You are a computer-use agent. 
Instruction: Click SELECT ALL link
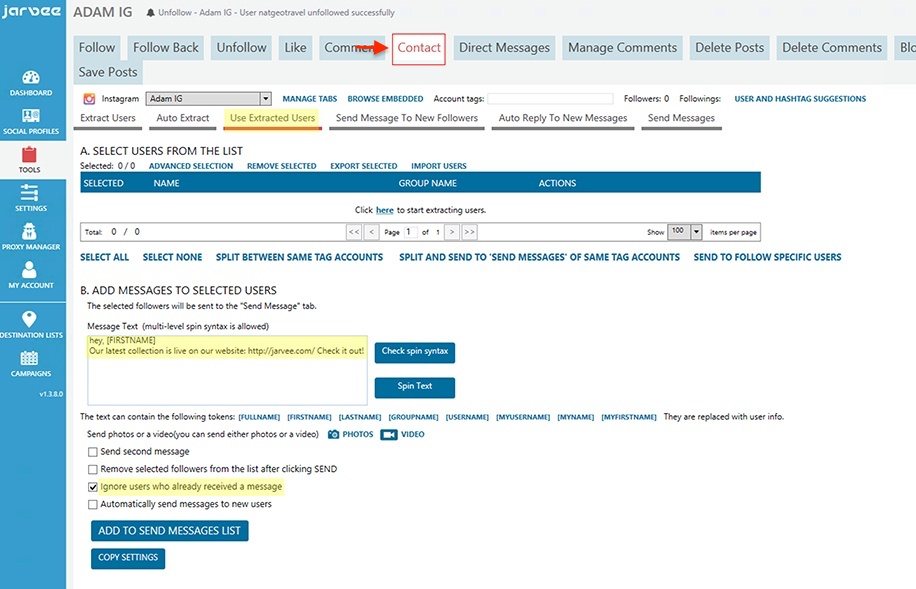(105, 257)
